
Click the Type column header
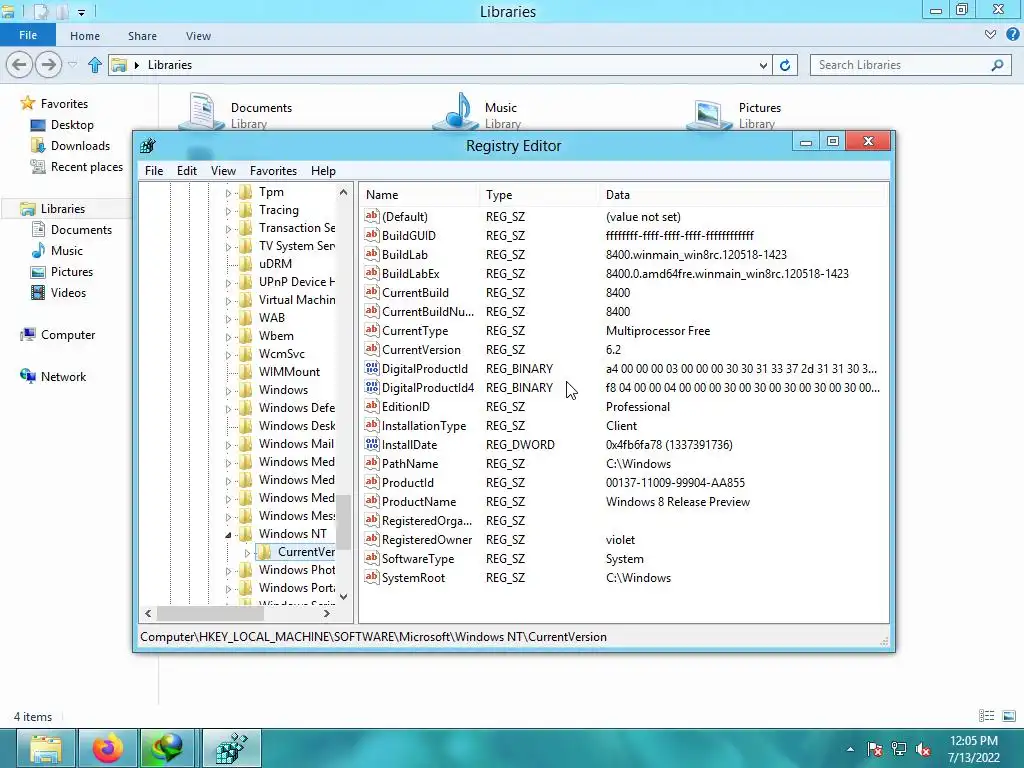coord(538,195)
